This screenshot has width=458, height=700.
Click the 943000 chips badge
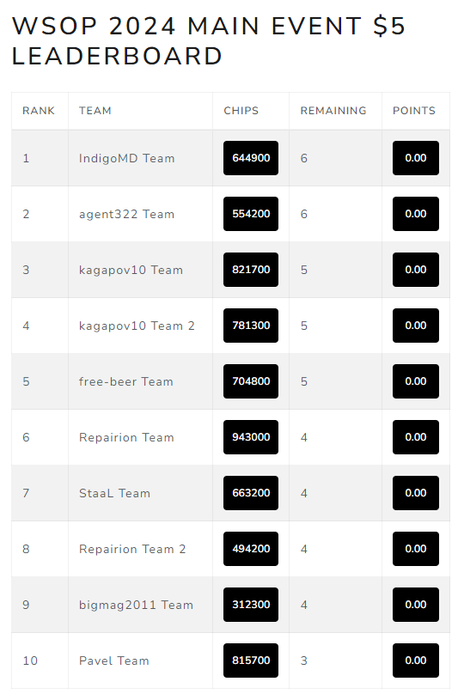coord(251,437)
